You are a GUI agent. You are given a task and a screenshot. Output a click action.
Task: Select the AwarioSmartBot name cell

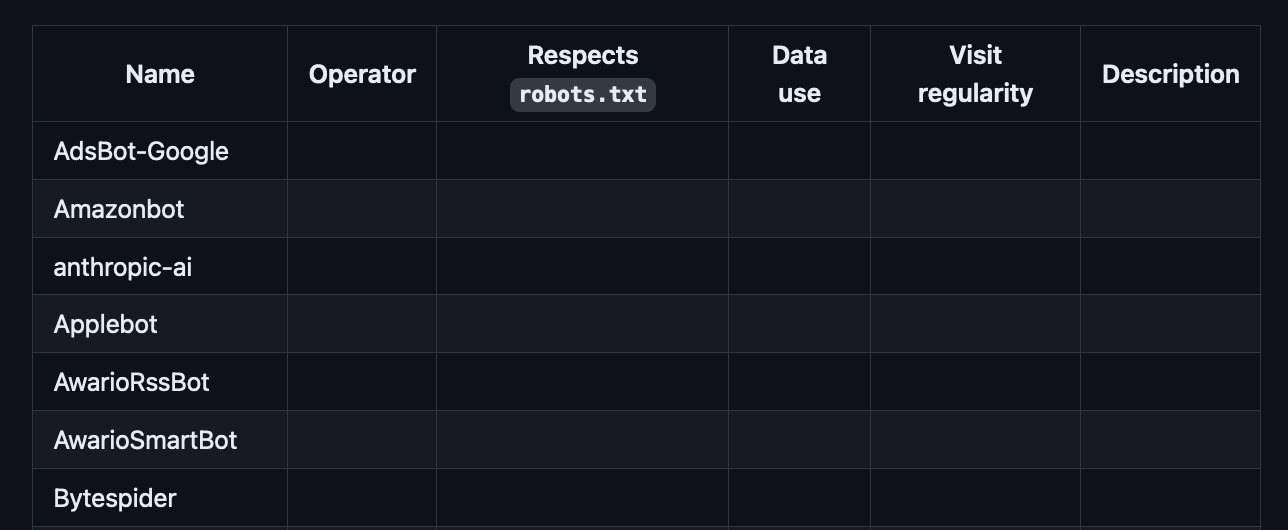click(x=146, y=440)
